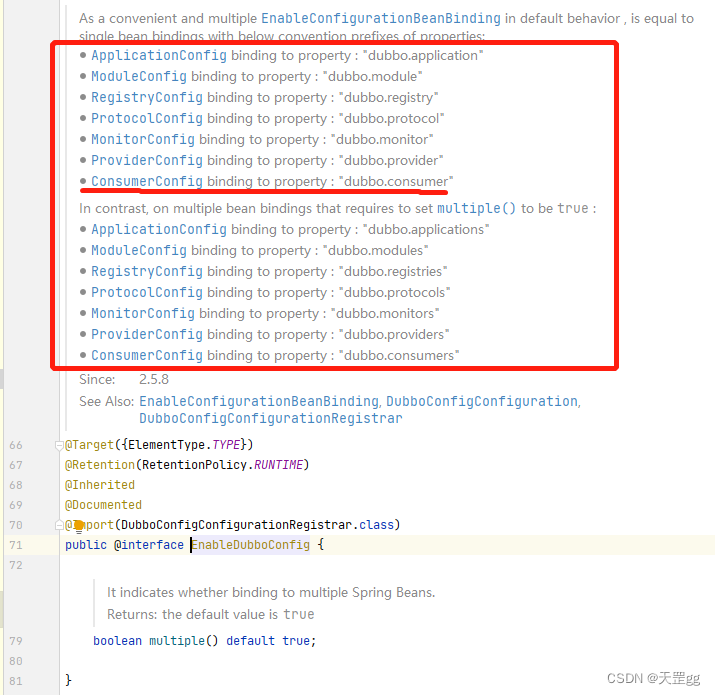Open ModuleConfig link for "dubbo.modules"
The height and width of the screenshot is (695, 715).
tap(139, 250)
